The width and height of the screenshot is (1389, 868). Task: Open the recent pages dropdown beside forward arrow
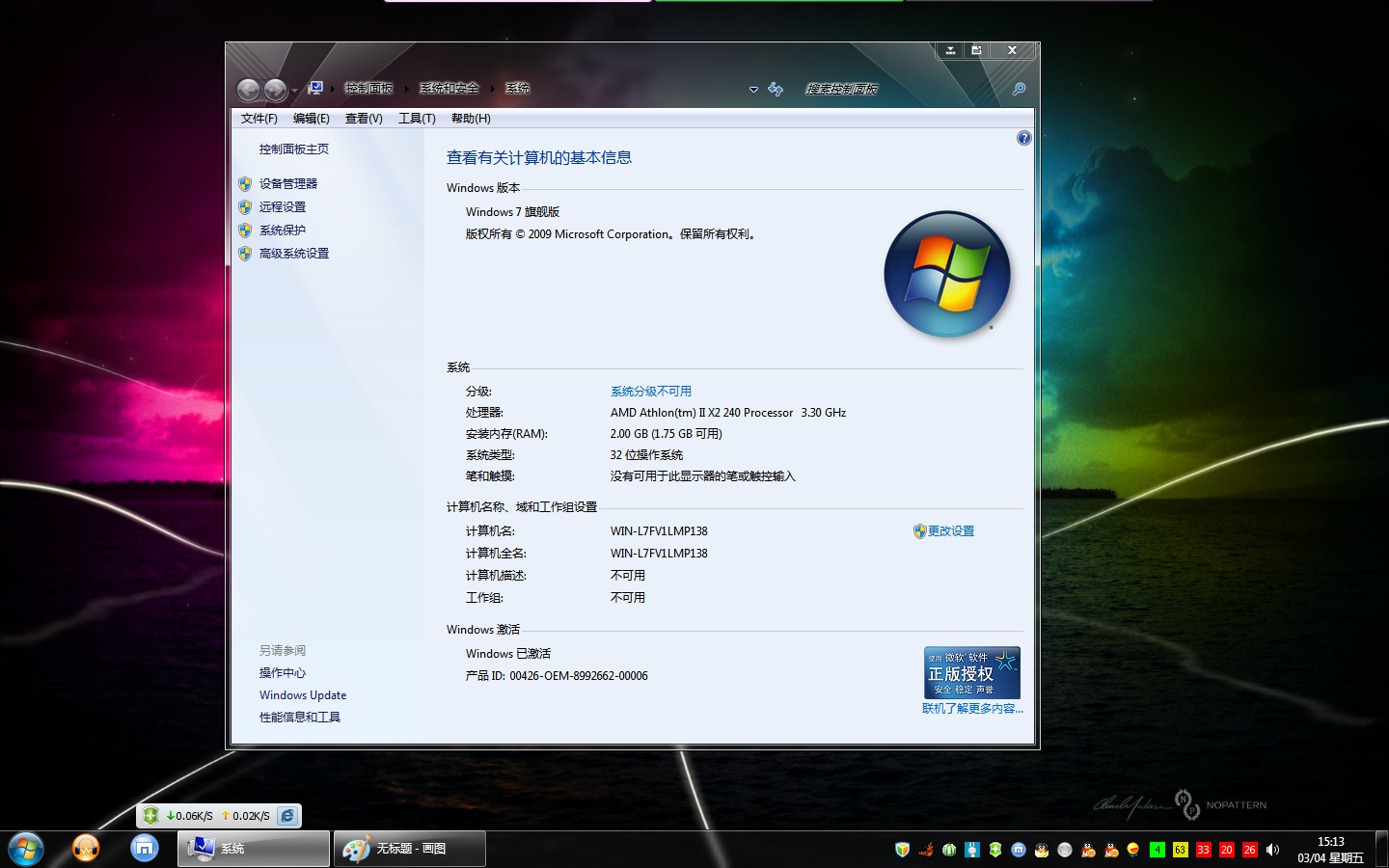pos(294,91)
